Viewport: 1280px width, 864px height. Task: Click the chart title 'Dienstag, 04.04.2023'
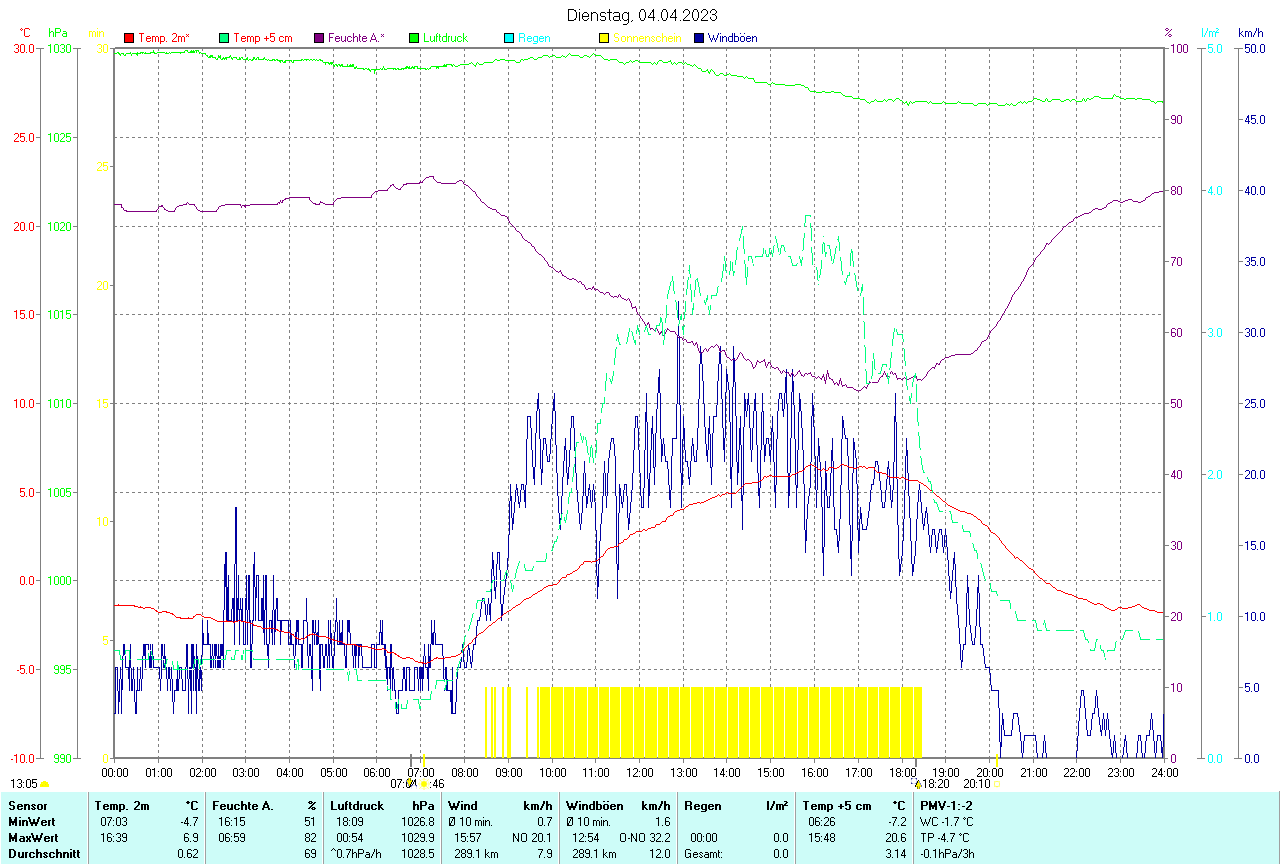[641, 15]
